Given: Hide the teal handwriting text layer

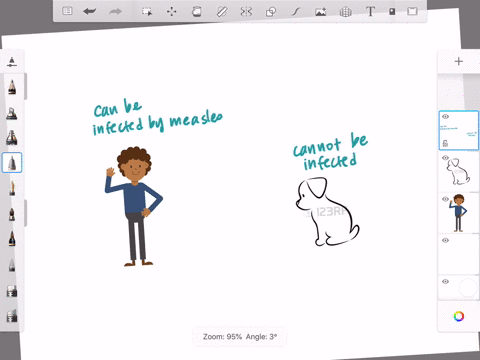Looking at the screenshot, I should point(445,116).
